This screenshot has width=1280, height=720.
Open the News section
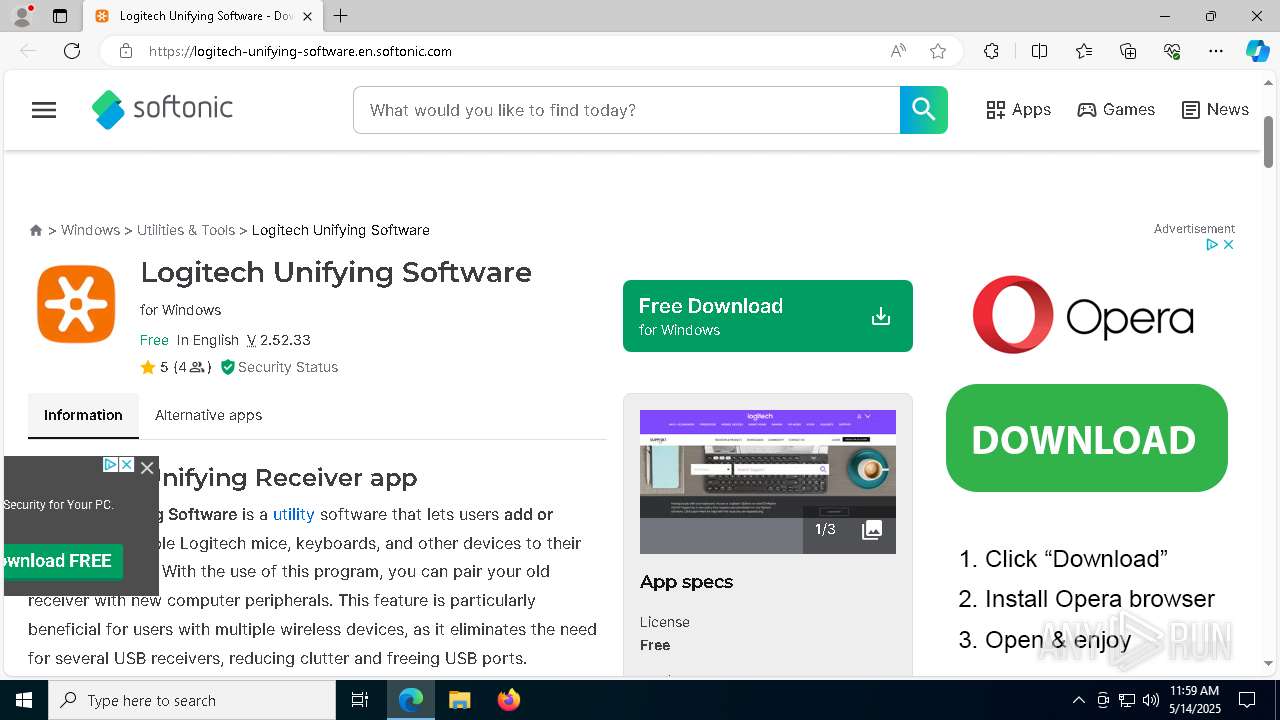(1215, 110)
